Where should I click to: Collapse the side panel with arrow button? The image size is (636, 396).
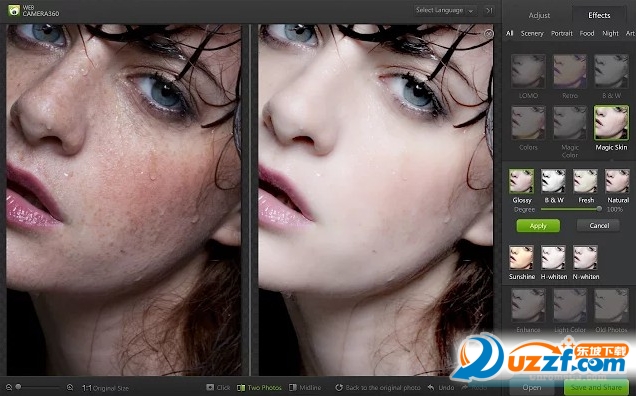point(489,11)
